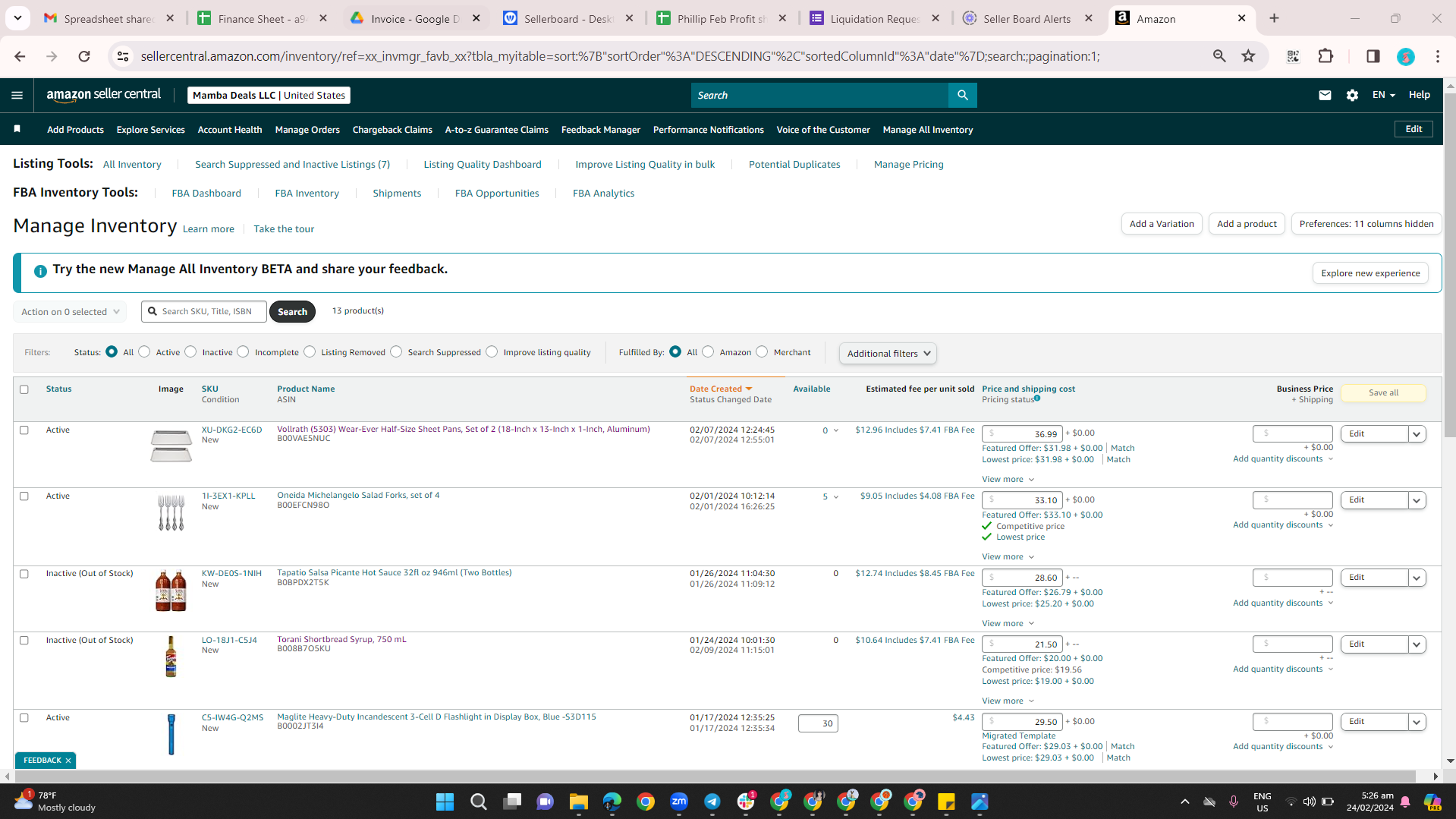
Task: Open the FBA Inventory tool link
Action: pos(307,194)
